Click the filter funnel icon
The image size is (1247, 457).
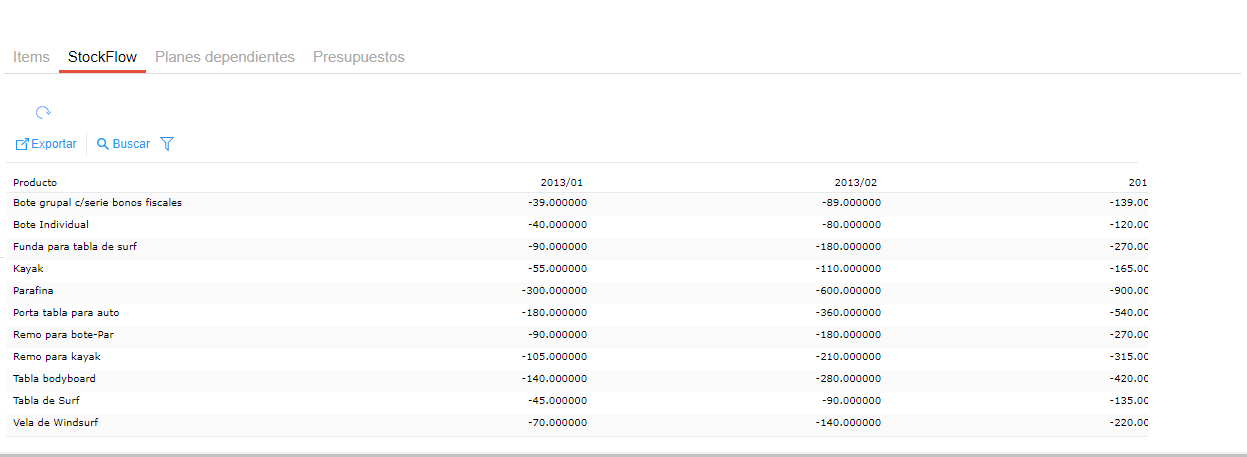click(167, 144)
